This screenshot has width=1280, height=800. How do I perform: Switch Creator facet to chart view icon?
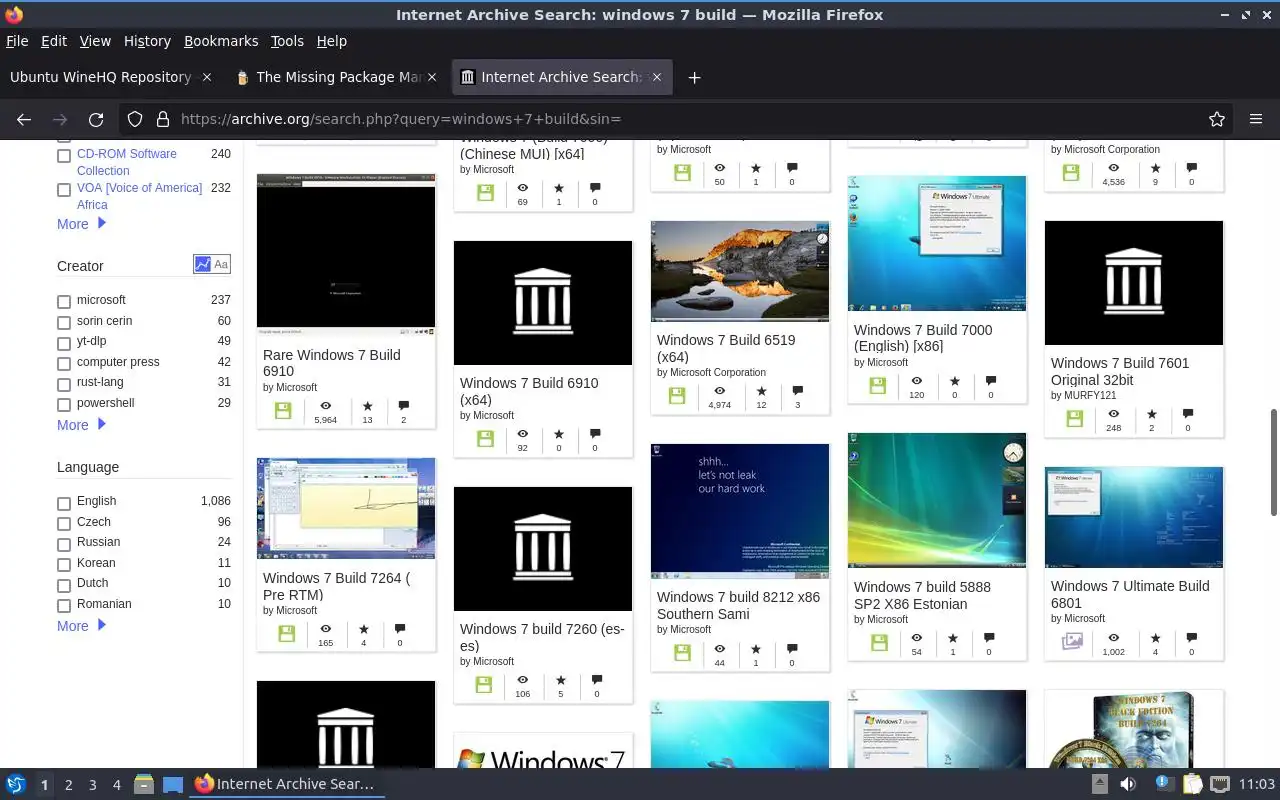click(x=202, y=264)
